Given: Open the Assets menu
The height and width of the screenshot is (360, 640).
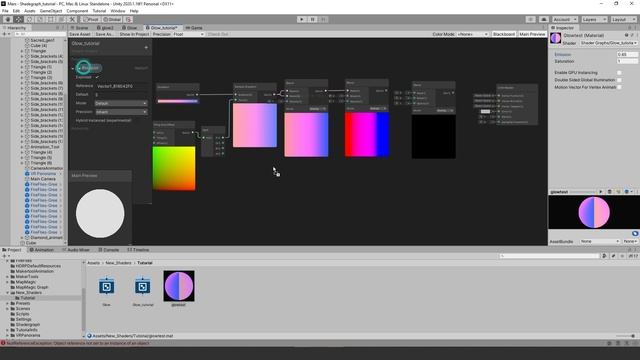Looking at the screenshot, I should 30,11.
